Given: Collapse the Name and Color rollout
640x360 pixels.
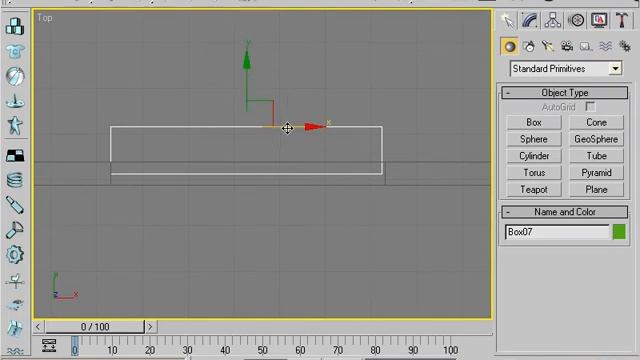Looking at the screenshot, I should point(564,212).
